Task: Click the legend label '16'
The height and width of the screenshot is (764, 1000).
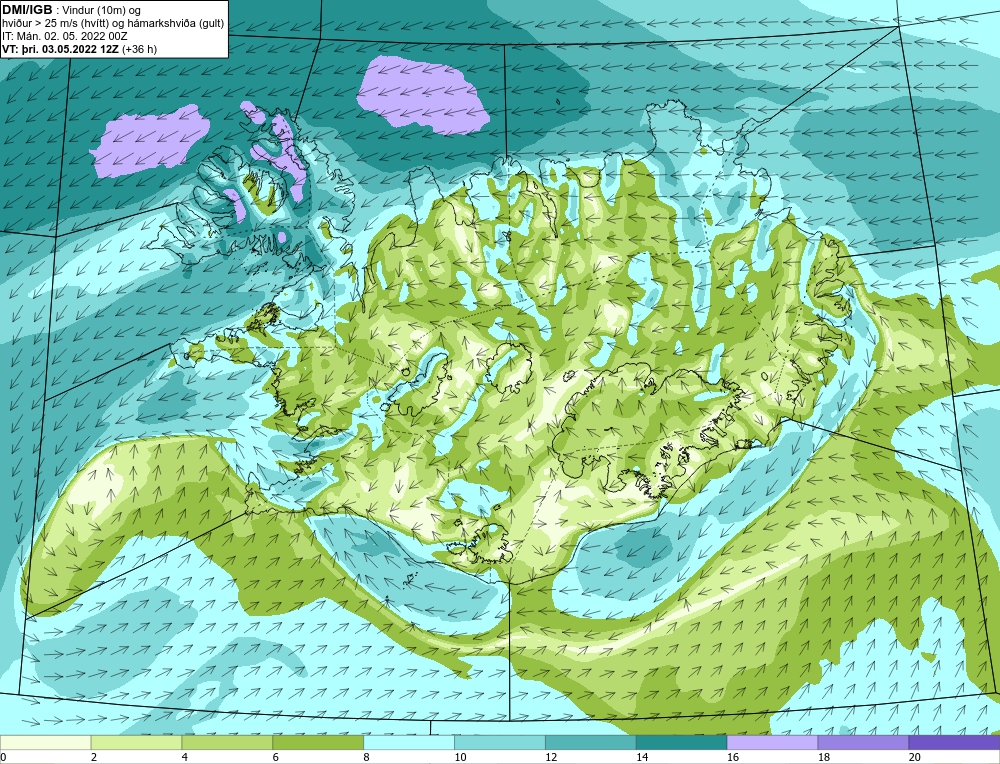Action: tap(733, 757)
